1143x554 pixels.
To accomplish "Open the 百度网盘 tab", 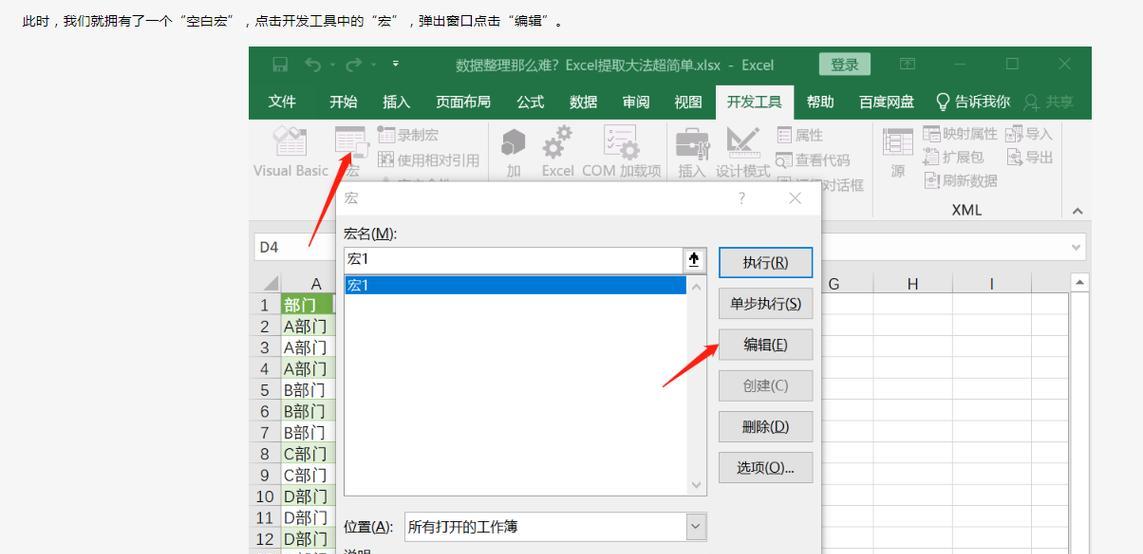I will 886,101.
